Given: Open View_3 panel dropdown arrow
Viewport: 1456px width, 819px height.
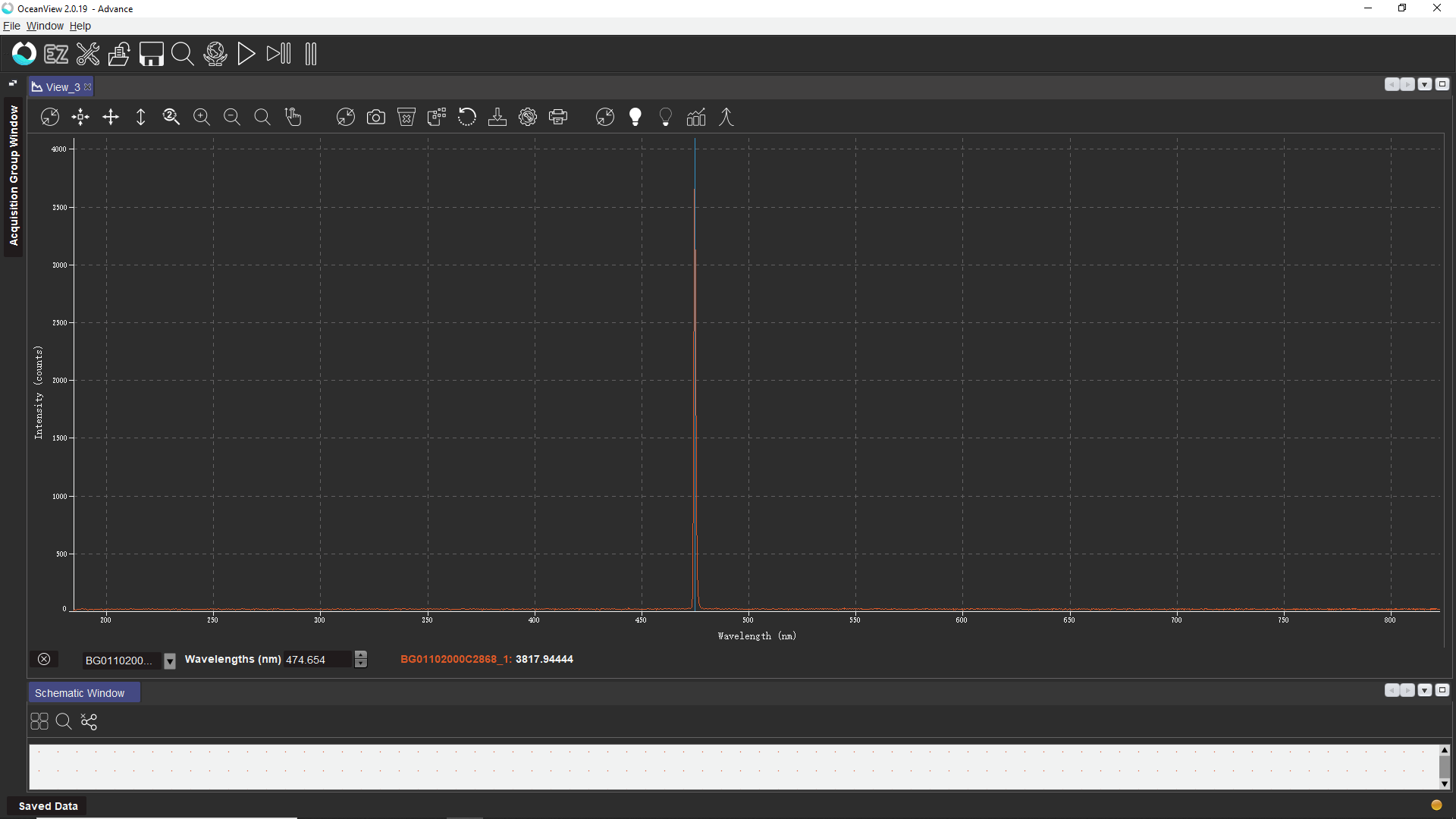Looking at the screenshot, I should (x=1425, y=84).
